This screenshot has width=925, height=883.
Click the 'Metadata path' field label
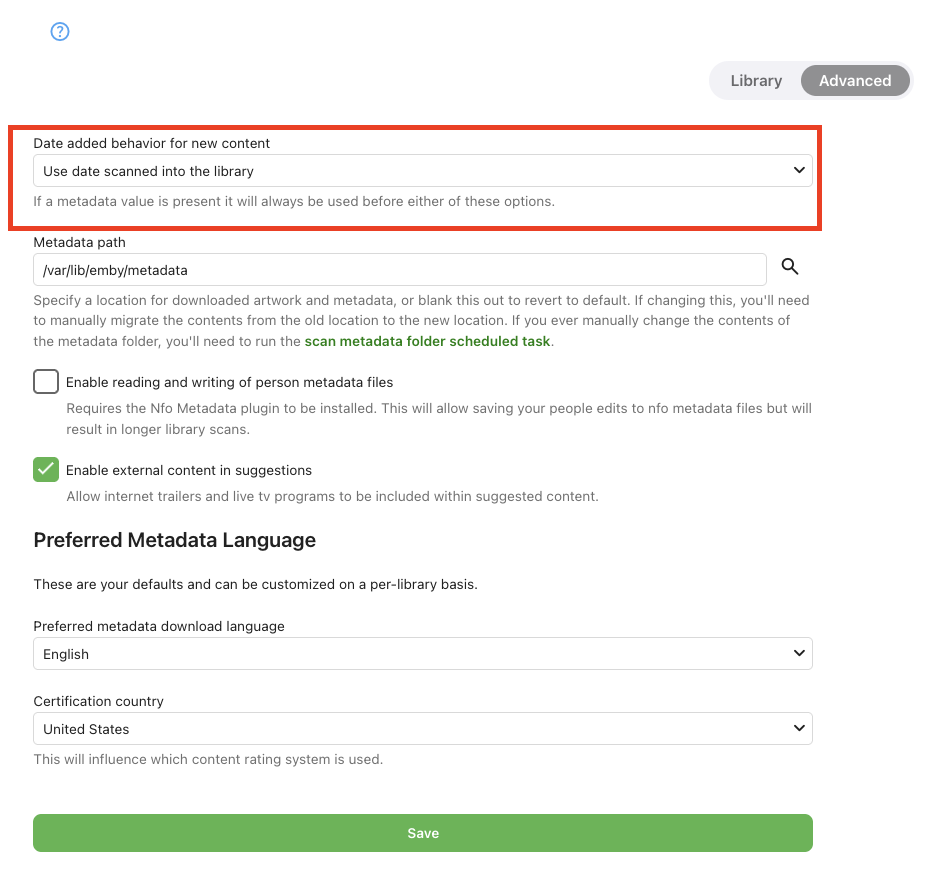pyautogui.click(x=79, y=242)
